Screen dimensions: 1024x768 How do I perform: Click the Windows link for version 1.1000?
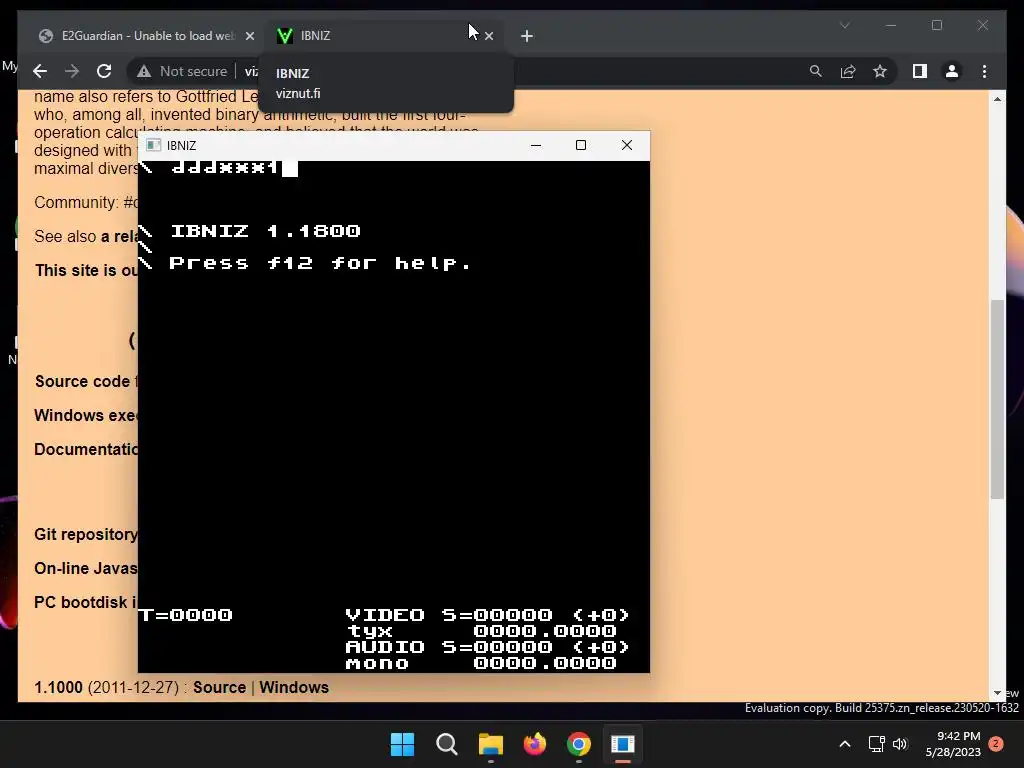(x=294, y=688)
